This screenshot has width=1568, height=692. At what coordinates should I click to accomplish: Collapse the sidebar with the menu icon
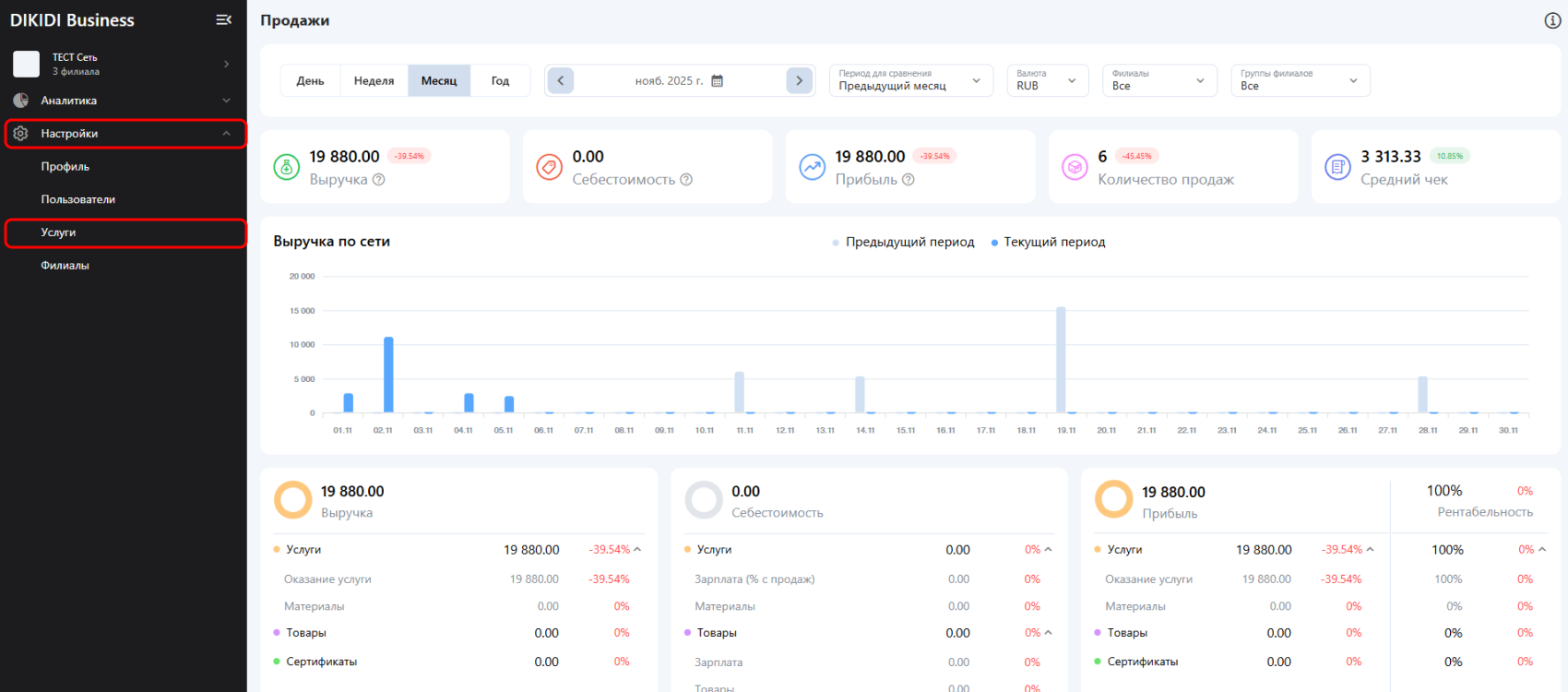(x=223, y=19)
